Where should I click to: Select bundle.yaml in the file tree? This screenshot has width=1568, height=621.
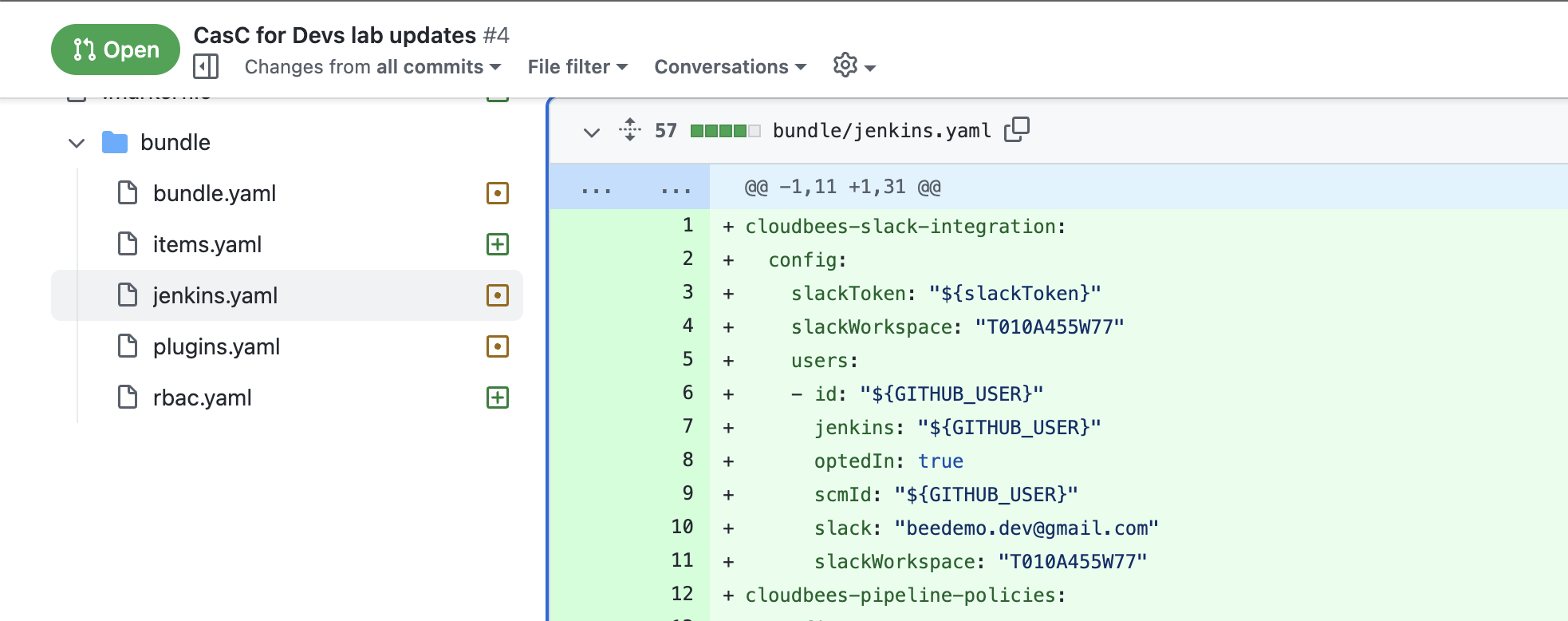(x=215, y=193)
